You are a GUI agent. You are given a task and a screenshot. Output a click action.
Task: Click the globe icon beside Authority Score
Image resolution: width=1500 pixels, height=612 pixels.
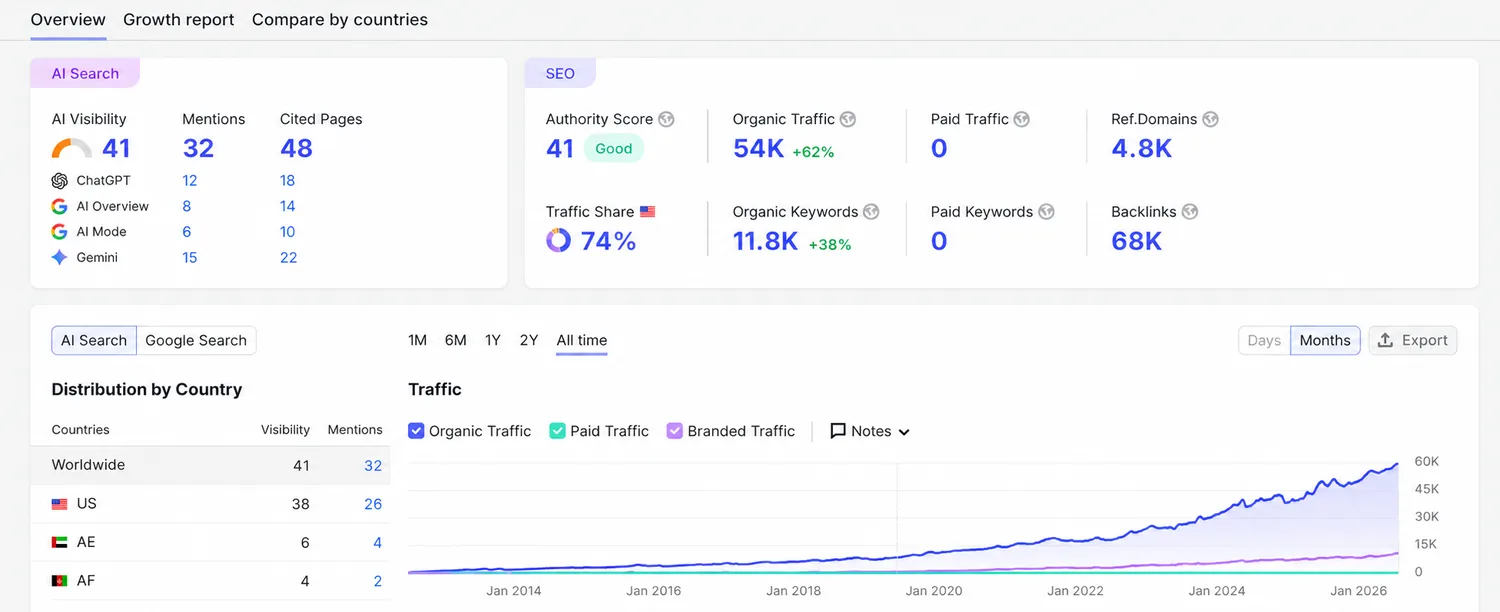[666, 119]
